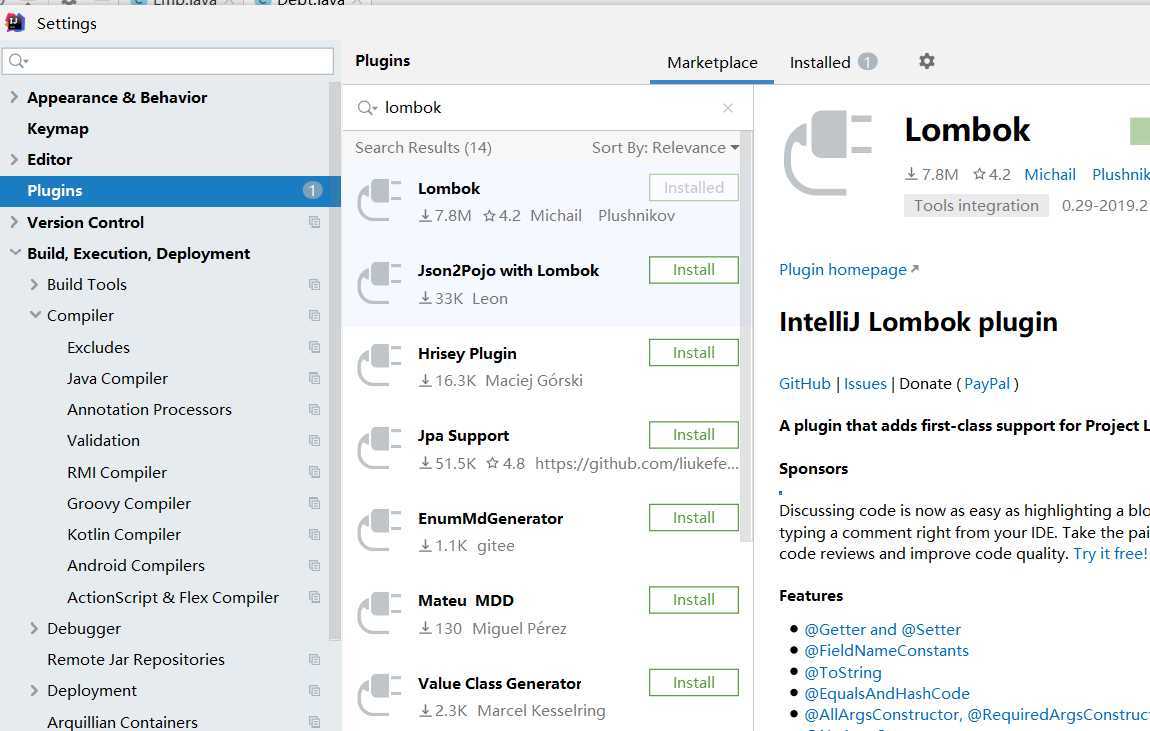1150x731 pixels.
Task: Open Annotation Processors settings
Action: pos(150,409)
